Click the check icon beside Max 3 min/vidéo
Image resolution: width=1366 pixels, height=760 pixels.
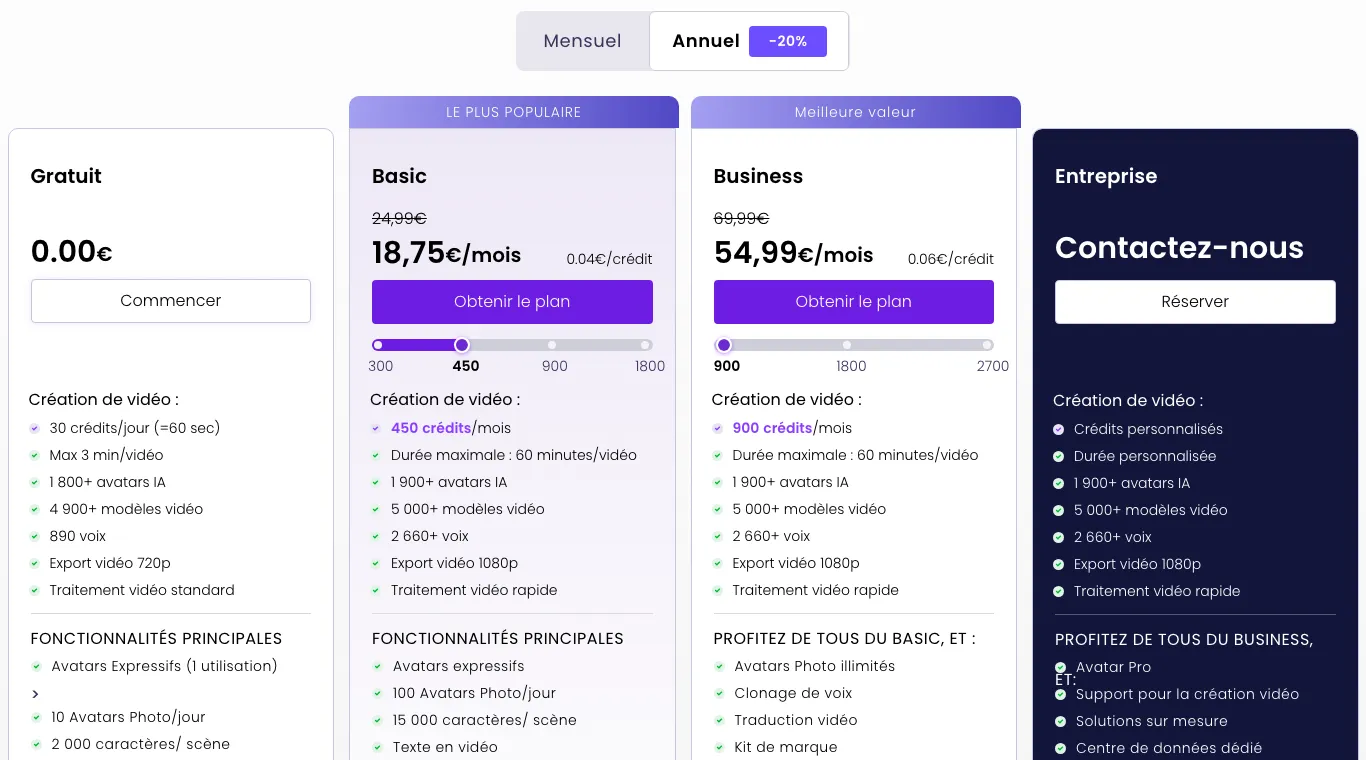(36, 455)
